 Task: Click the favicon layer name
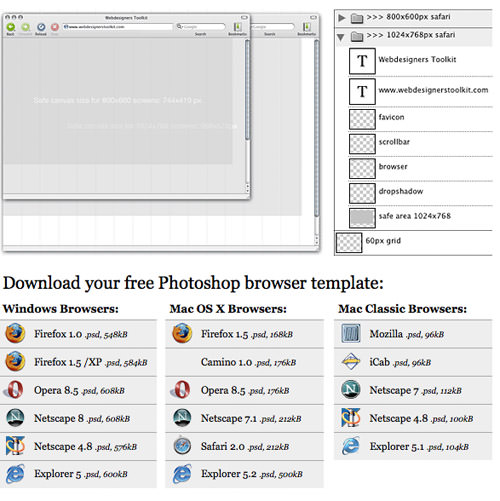point(391,117)
